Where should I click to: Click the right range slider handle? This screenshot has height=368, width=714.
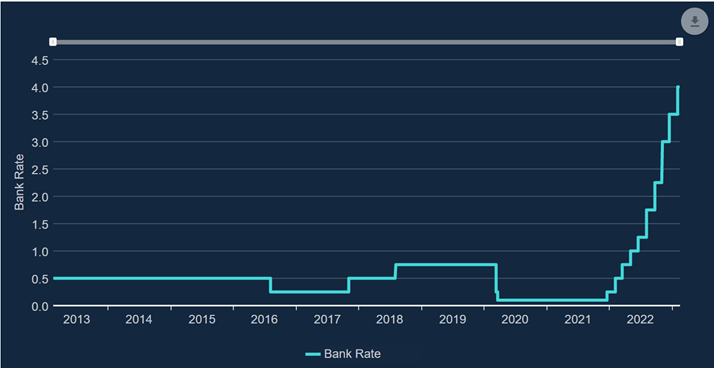coord(679,42)
